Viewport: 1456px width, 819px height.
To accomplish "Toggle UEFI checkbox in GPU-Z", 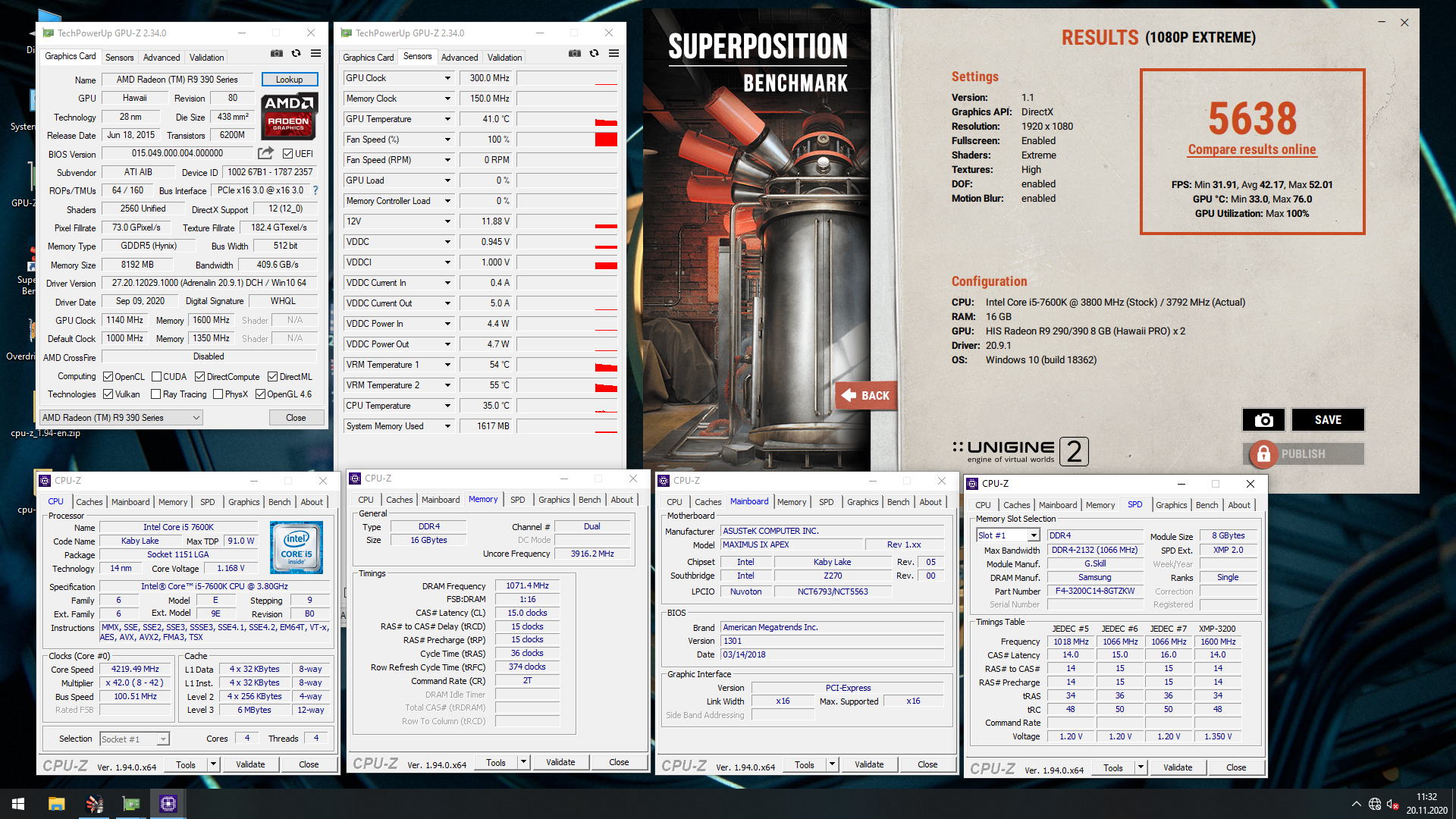I will [287, 153].
